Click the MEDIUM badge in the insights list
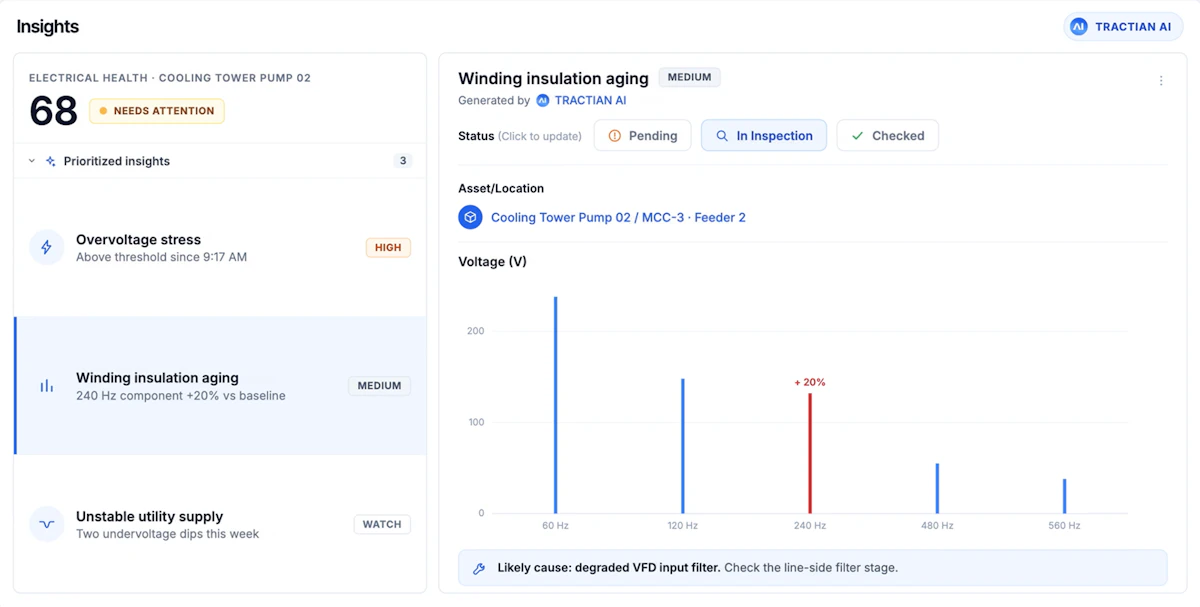This screenshot has width=1200, height=607. point(379,386)
